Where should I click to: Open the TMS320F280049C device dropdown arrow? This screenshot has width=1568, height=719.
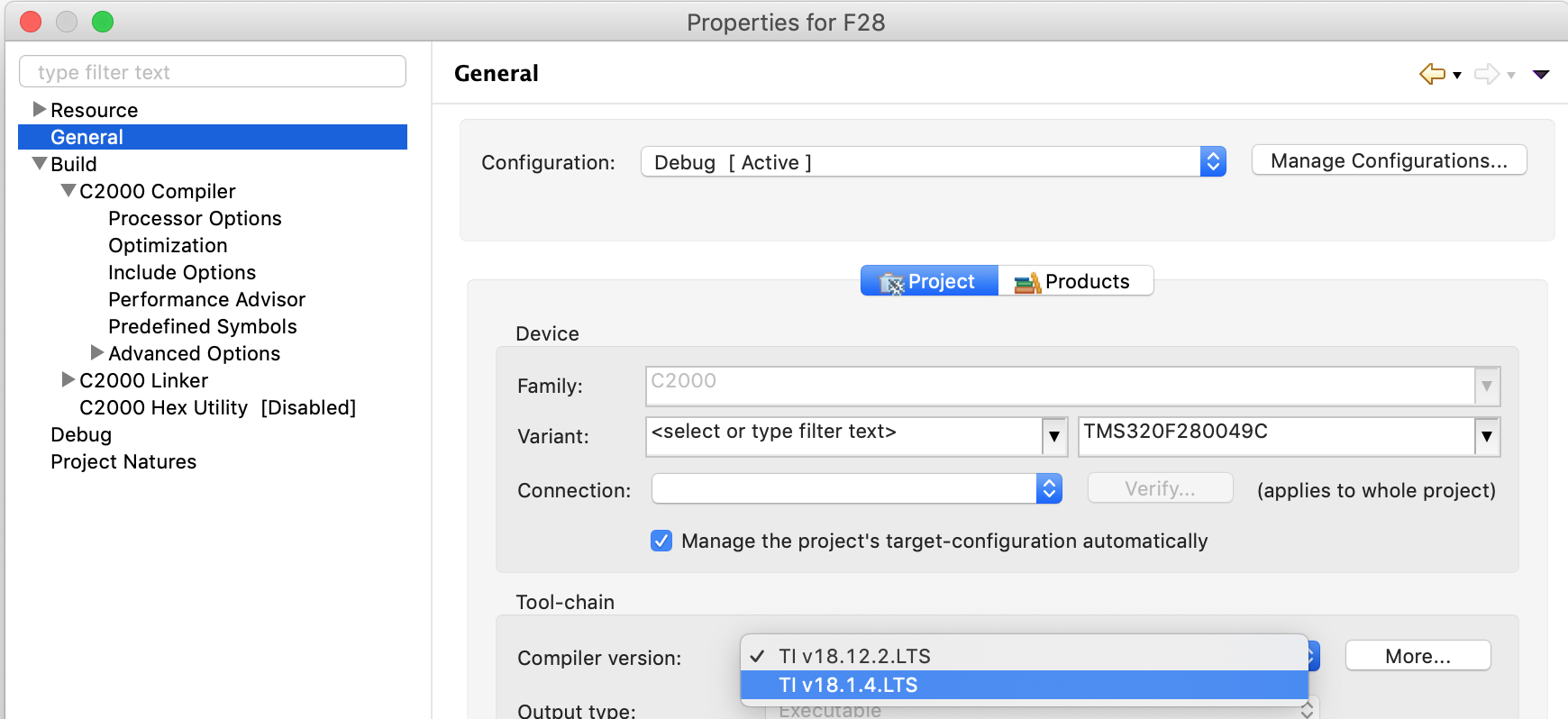tap(1487, 437)
